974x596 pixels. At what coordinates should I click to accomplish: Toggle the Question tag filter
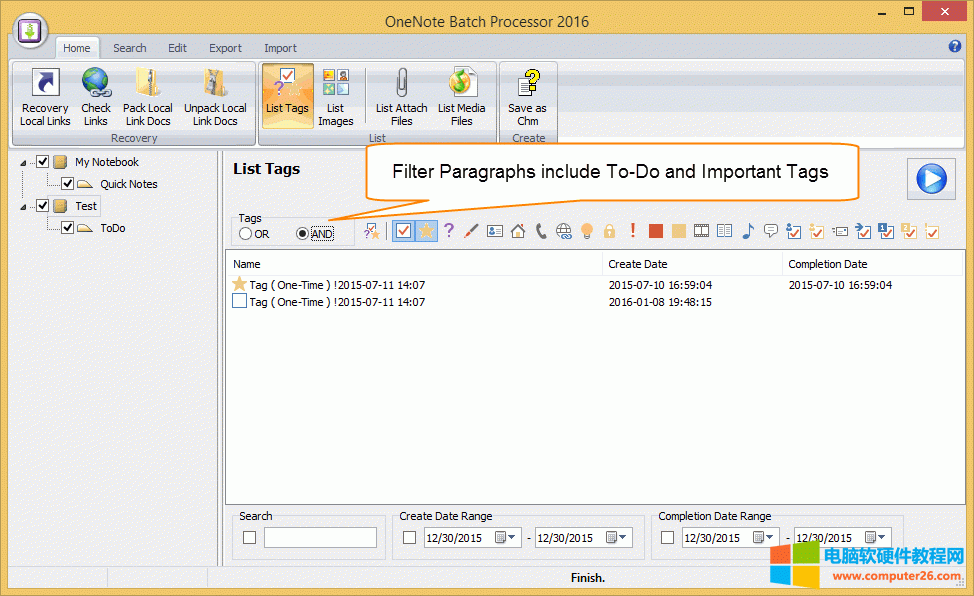(x=449, y=231)
